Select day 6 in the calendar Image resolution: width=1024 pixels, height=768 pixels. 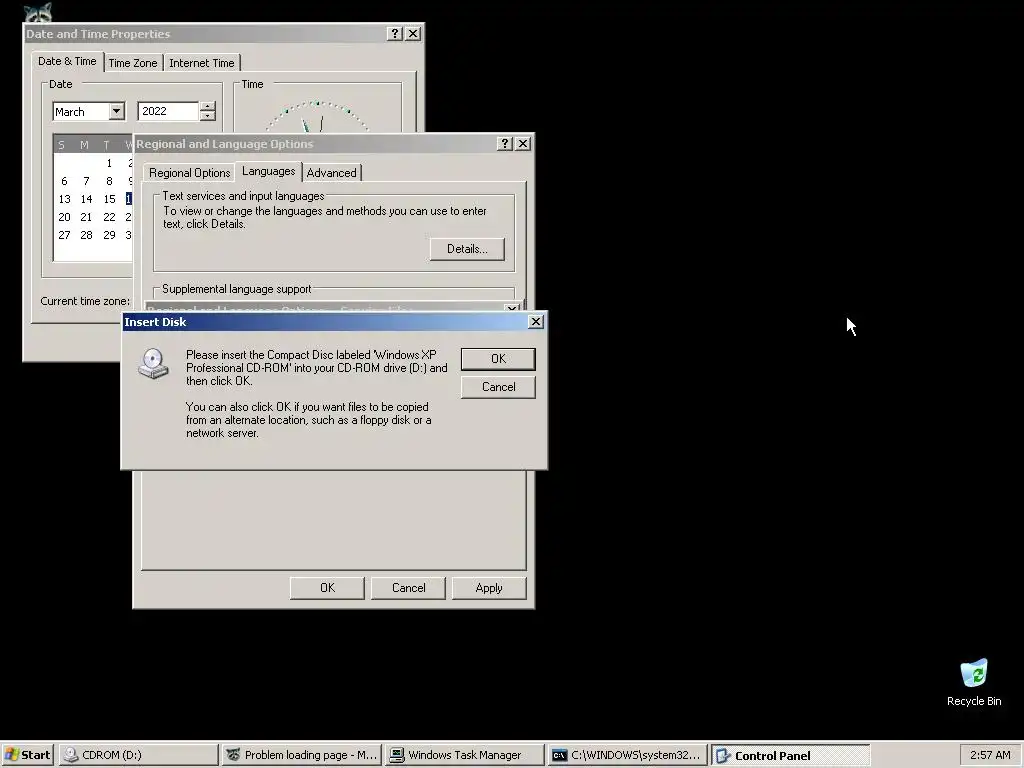coord(64,181)
